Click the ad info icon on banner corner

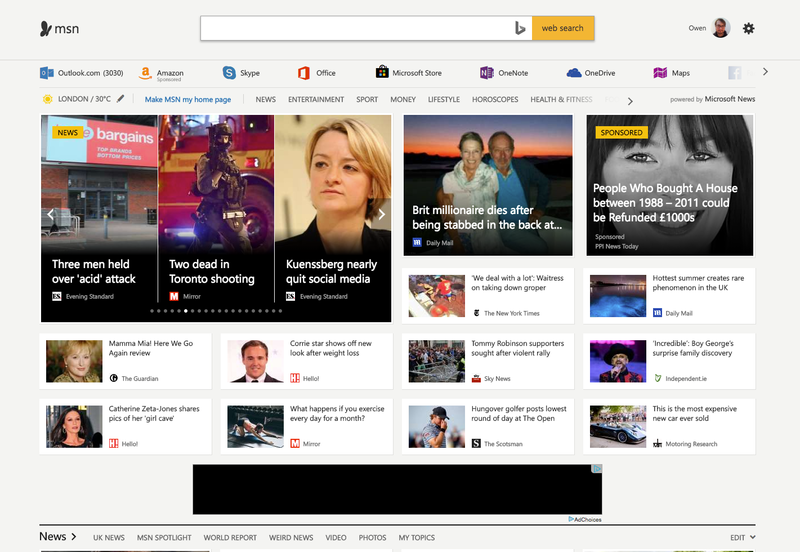[x=596, y=468]
